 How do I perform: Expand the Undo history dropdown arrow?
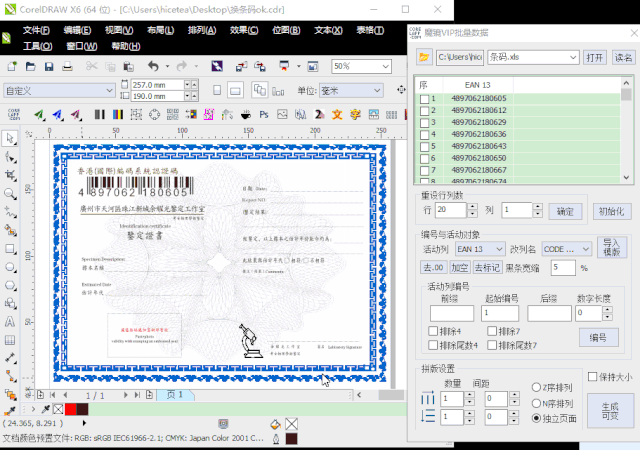tap(167, 66)
